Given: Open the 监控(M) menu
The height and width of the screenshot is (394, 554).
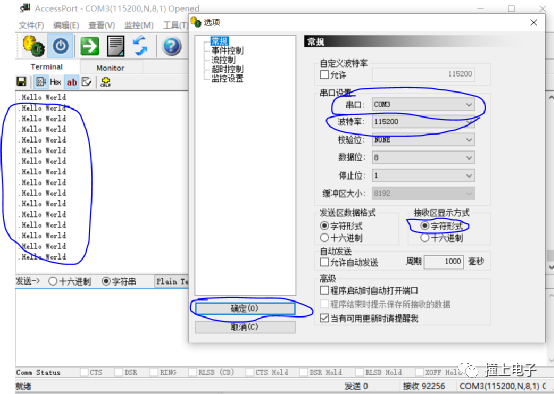Looking at the screenshot, I should (x=138, y=25).
